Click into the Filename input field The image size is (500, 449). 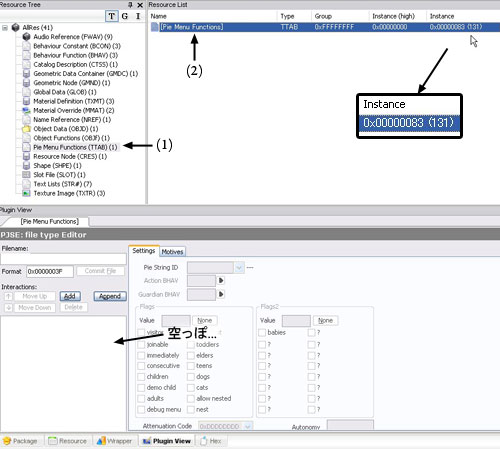[x=63, y=259]
